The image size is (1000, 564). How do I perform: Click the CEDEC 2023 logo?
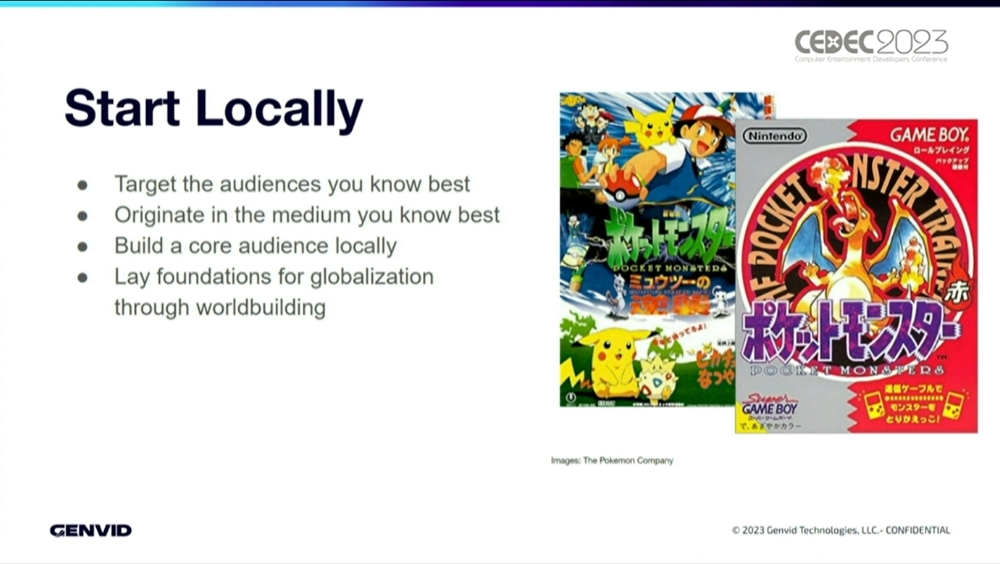(871, 45)
